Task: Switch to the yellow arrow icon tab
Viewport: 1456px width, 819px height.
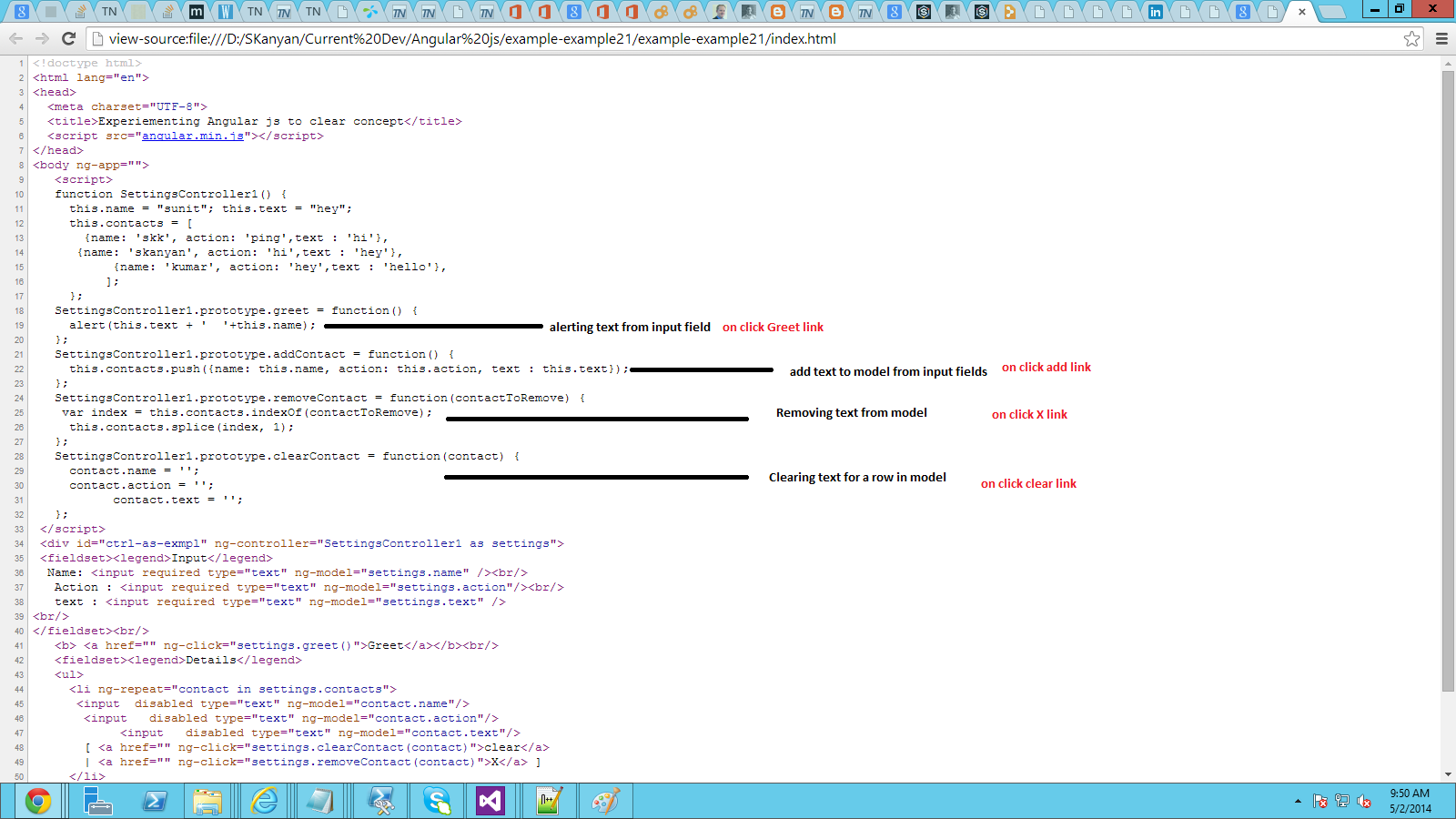Action: 1010,12
